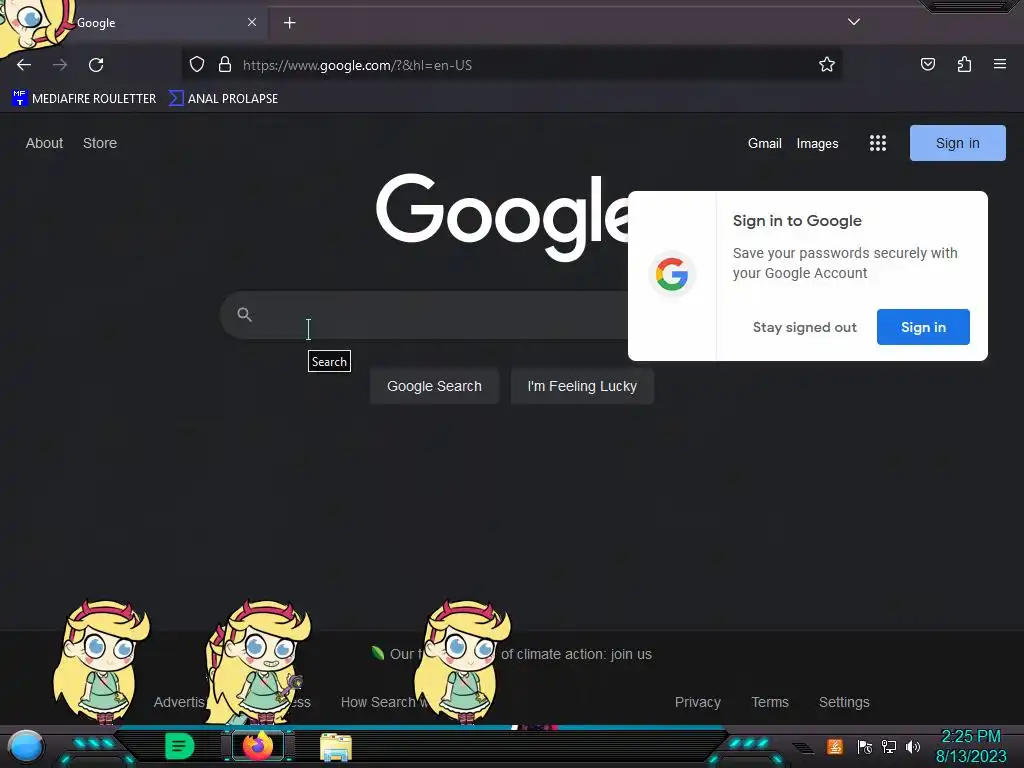
Task: Click I'm Feeling Lucky
Action: point(582,386)
